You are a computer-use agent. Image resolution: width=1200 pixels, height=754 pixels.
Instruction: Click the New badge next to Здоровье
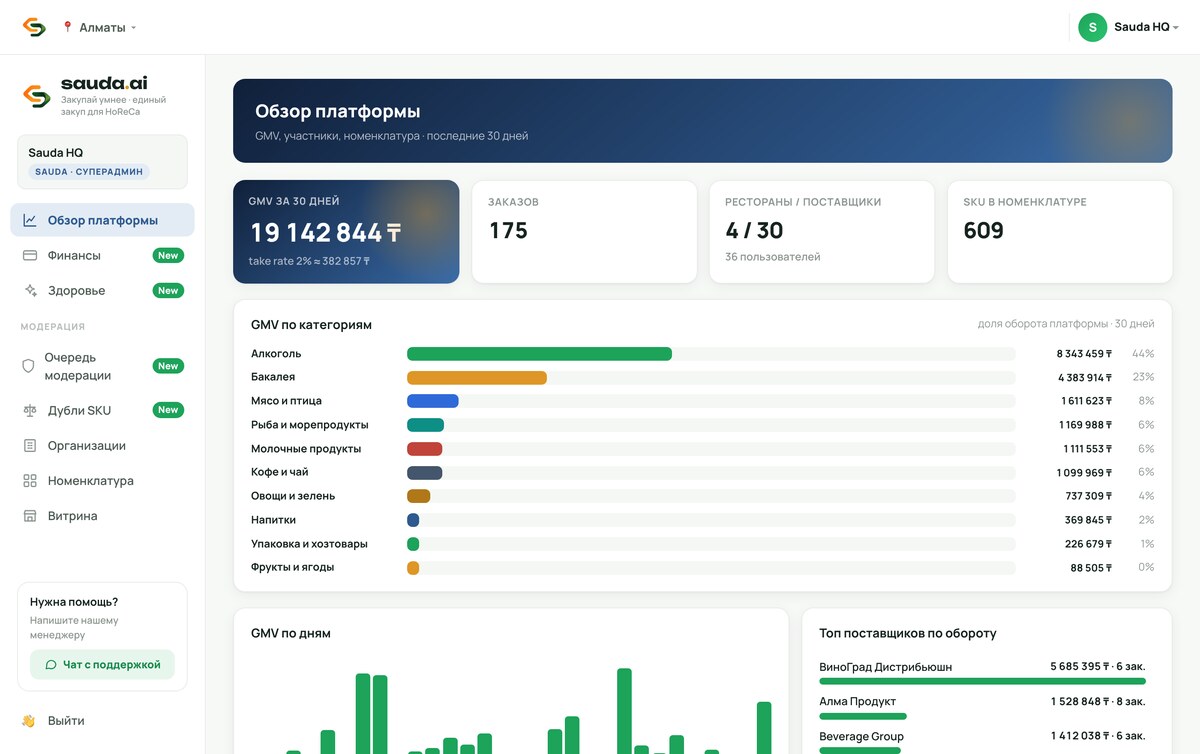168,290
